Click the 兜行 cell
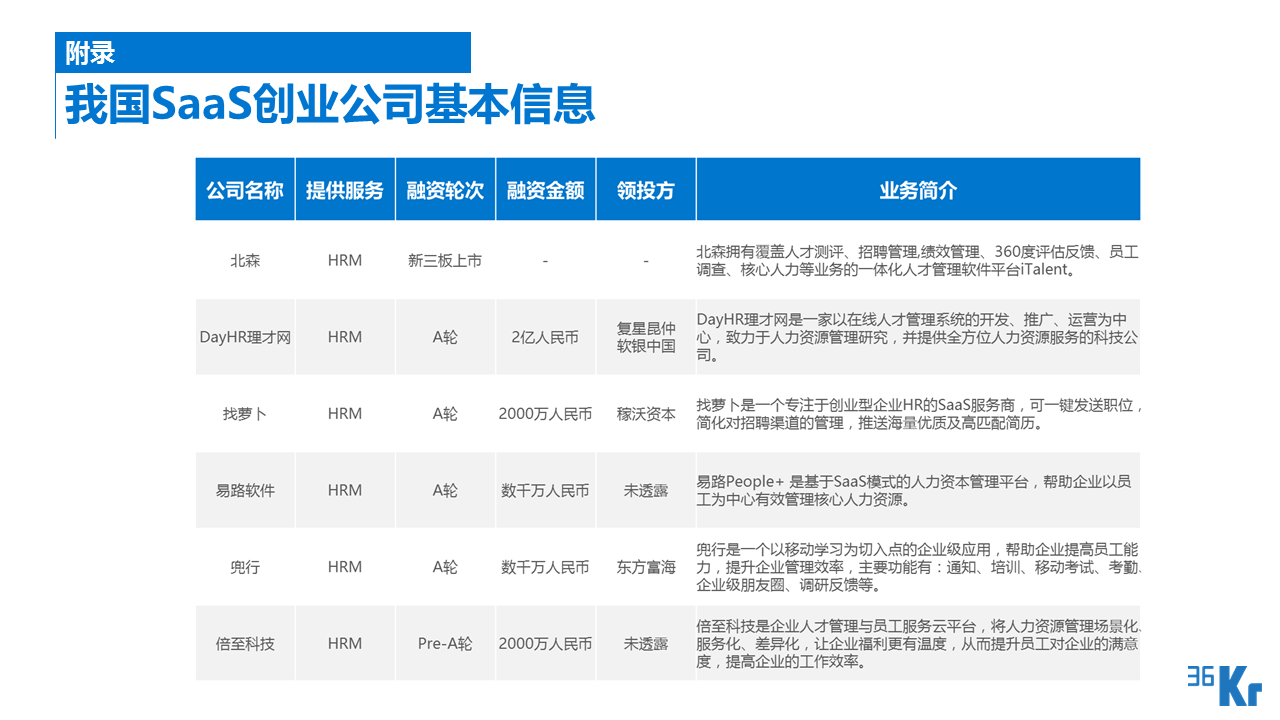Screen dimensions: 1280x720 coord(245,566)
